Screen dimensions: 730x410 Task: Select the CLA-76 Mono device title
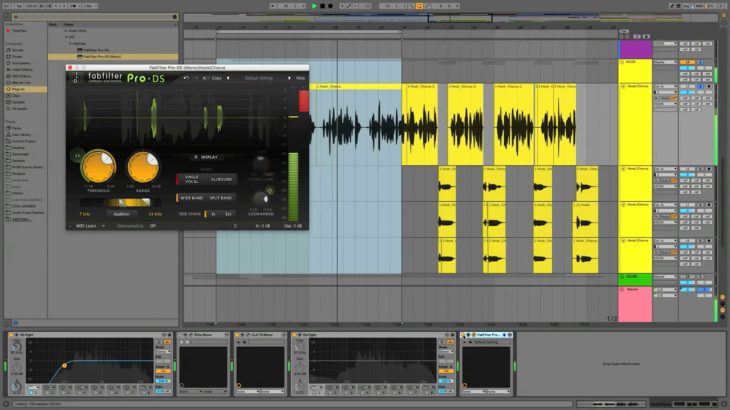262,335
